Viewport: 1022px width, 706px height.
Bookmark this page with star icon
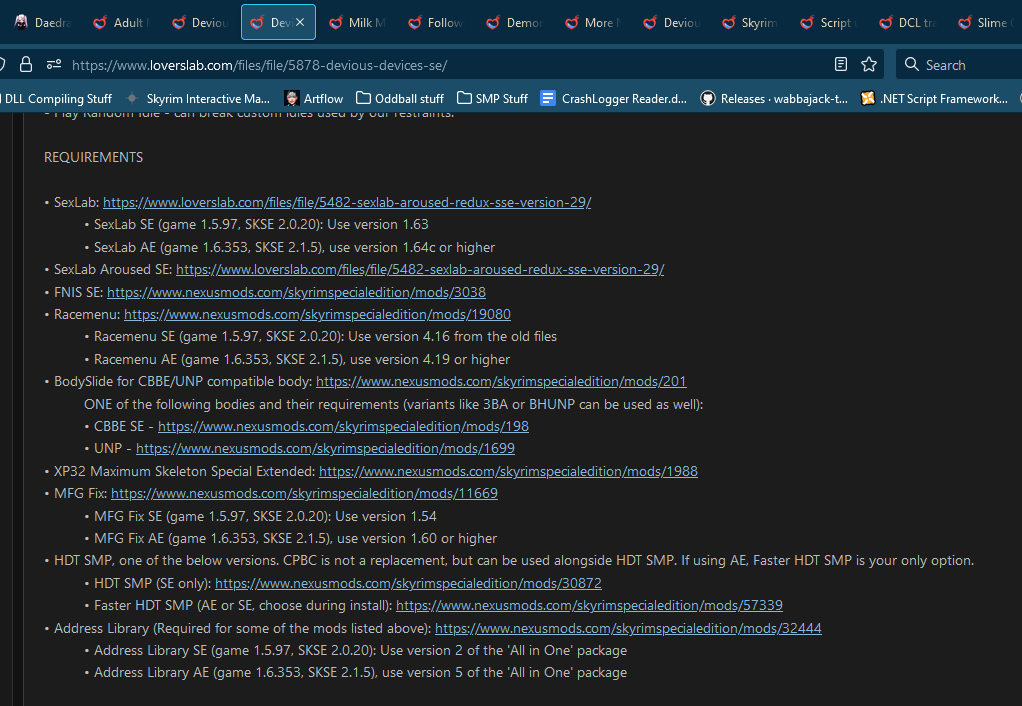coord(869,64)
